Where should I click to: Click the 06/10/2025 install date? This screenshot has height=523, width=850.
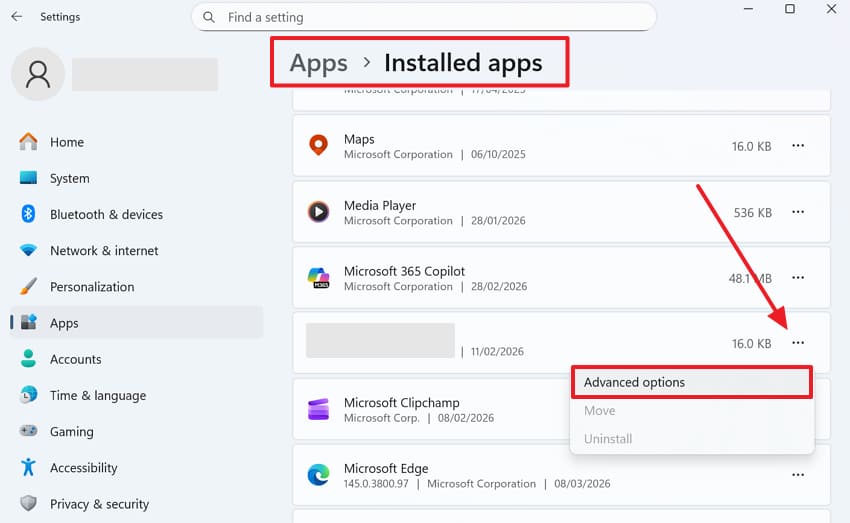[498, 154]
